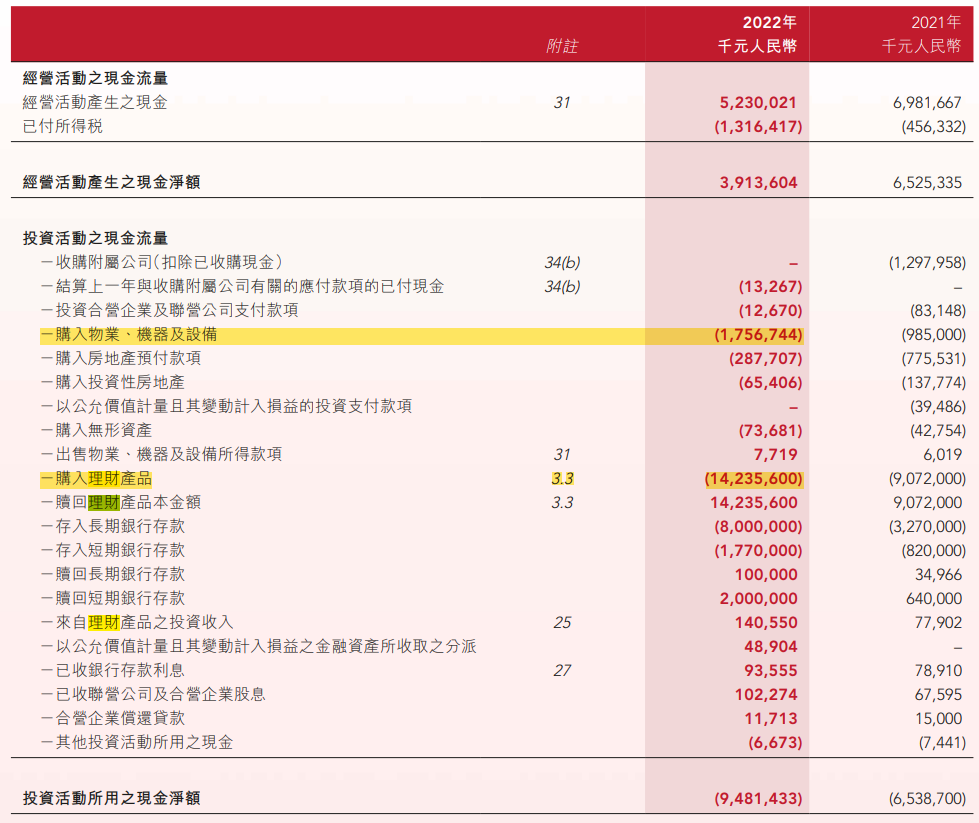
Task: Click the 2022年 column header
Action: pyautogui.click(x=769, y=22)
